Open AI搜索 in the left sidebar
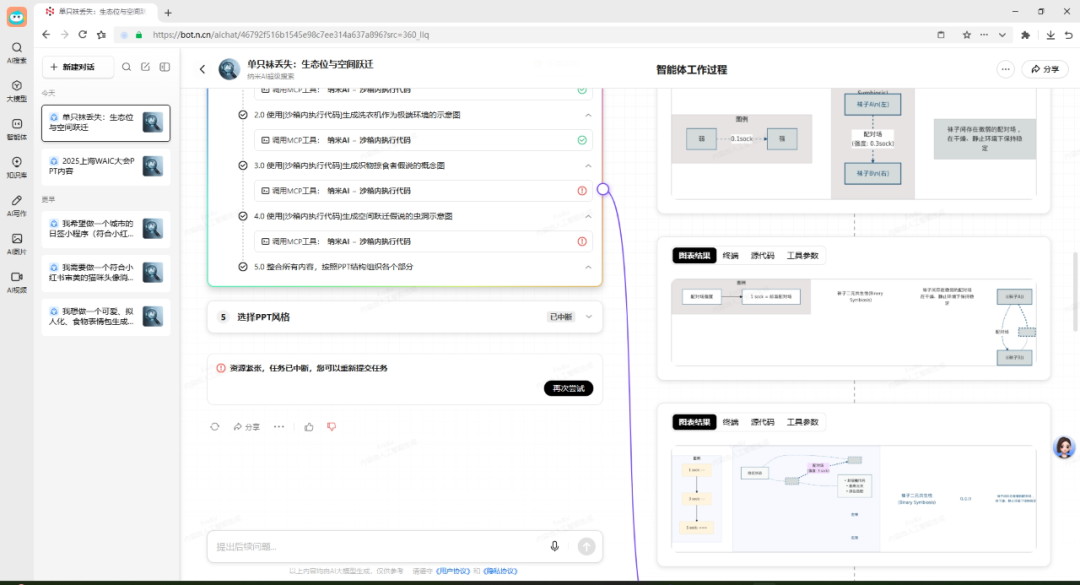 pyautogui.click(x=17, y=51)
